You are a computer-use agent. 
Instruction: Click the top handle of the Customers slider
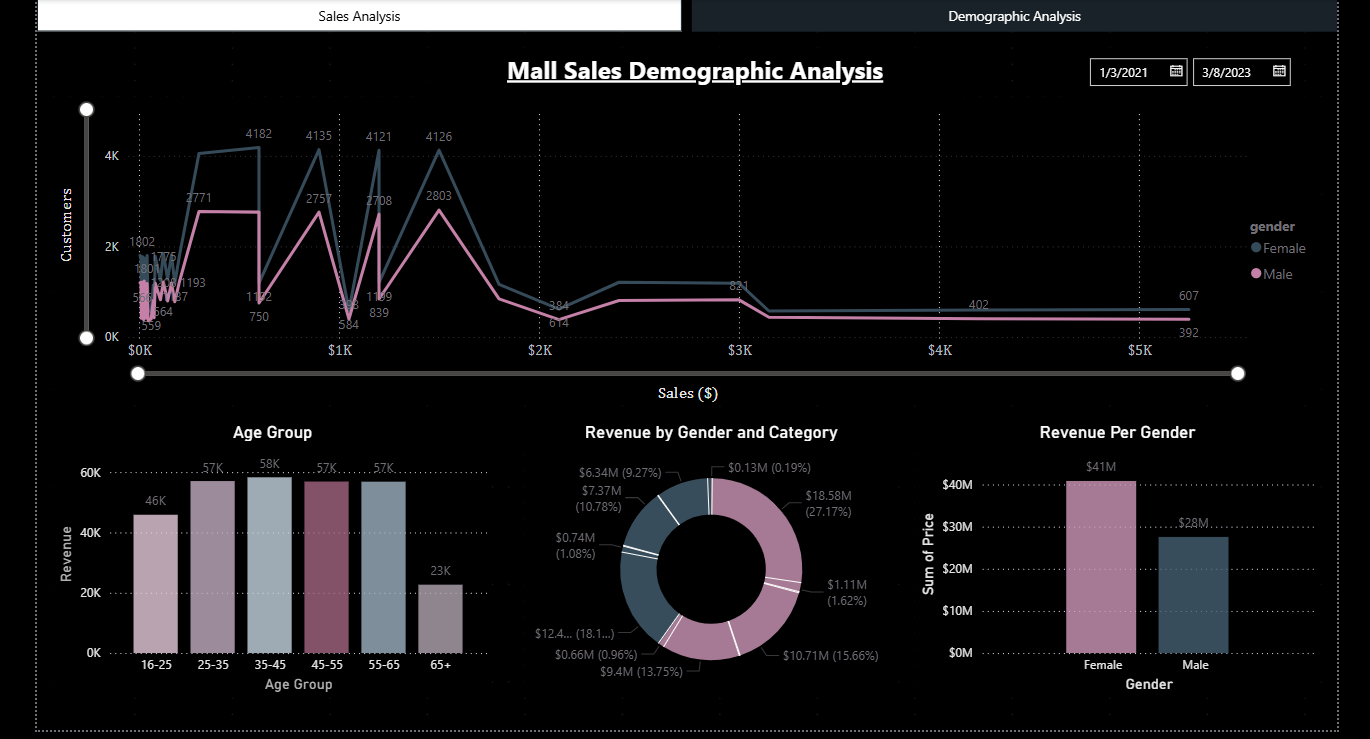click(x=87, y=109)
